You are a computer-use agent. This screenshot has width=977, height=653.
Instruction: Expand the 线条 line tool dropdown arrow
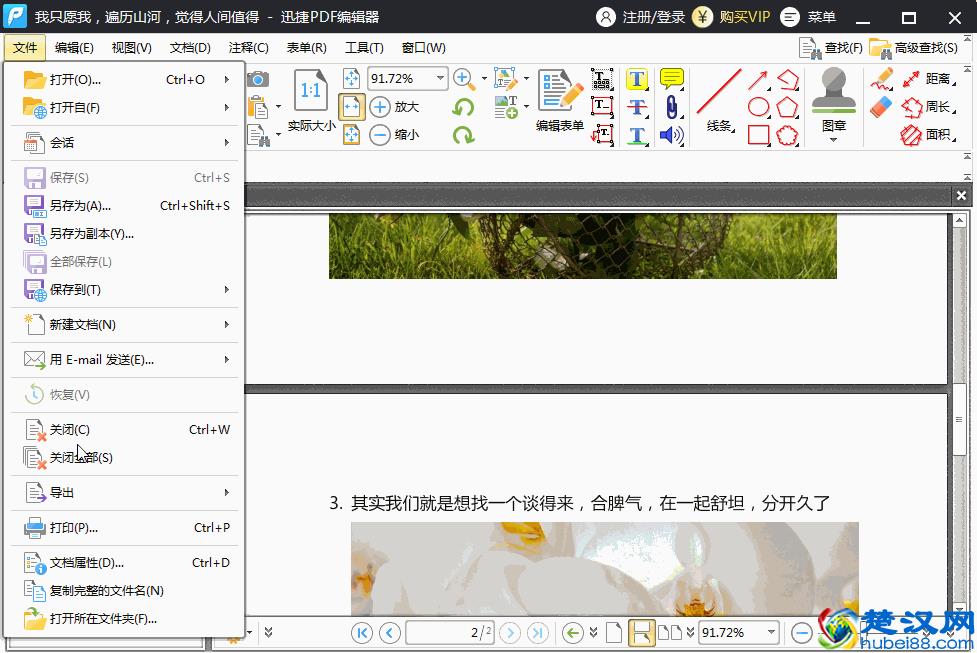(733, 129)
